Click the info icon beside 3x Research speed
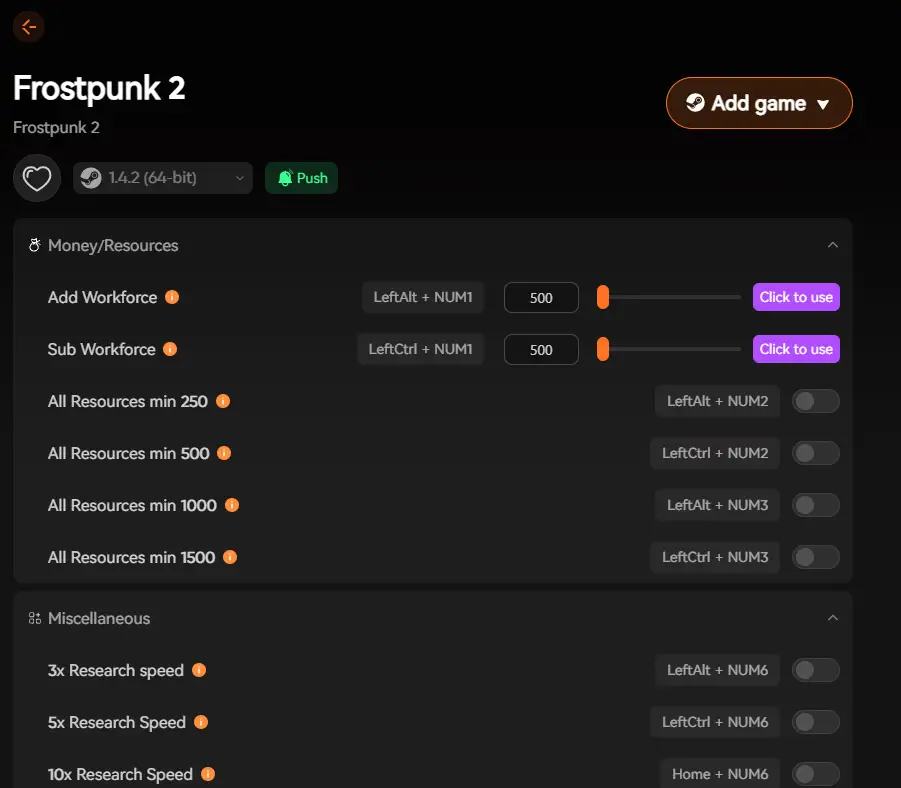Screen dimensions: 901x788 pos(199,670)
